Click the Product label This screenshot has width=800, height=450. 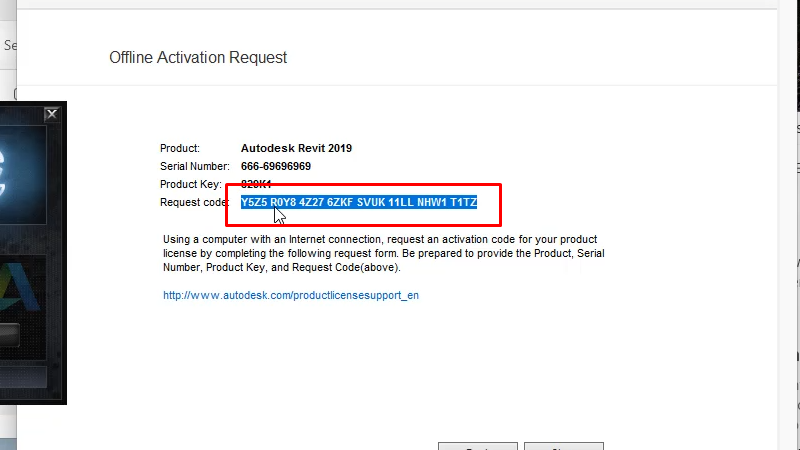180,148
